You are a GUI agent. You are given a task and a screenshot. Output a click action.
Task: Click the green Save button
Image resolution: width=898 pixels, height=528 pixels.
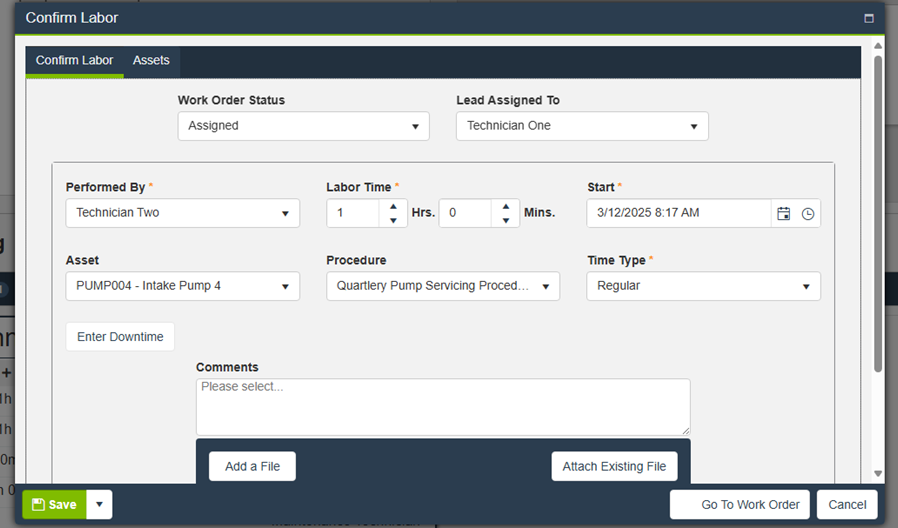click(55, 505)
